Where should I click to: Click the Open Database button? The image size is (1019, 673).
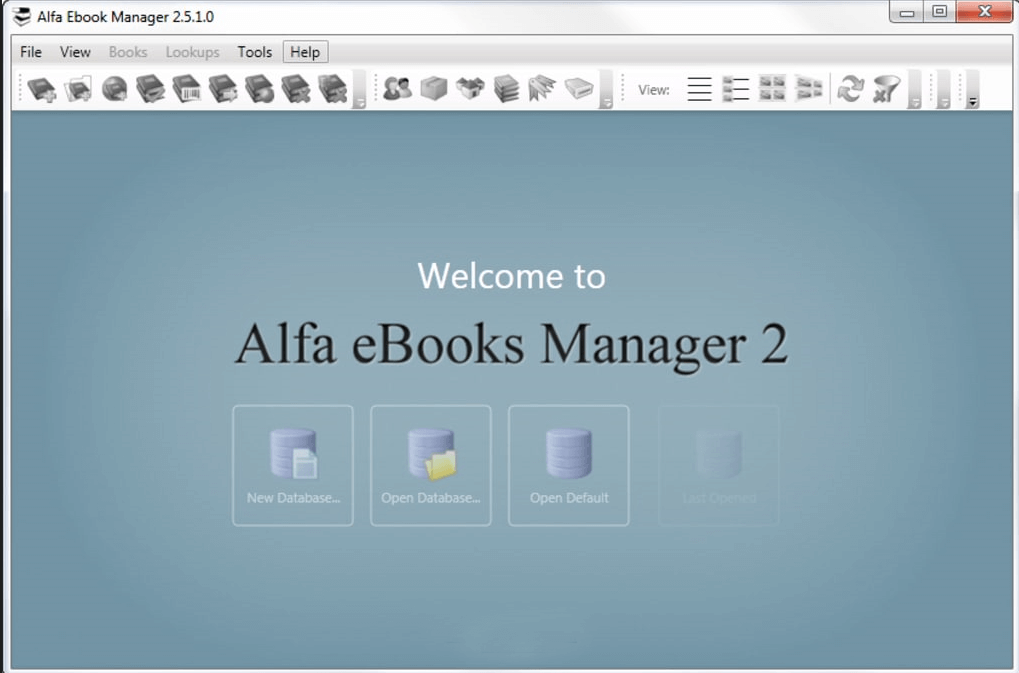pos(431,465)
